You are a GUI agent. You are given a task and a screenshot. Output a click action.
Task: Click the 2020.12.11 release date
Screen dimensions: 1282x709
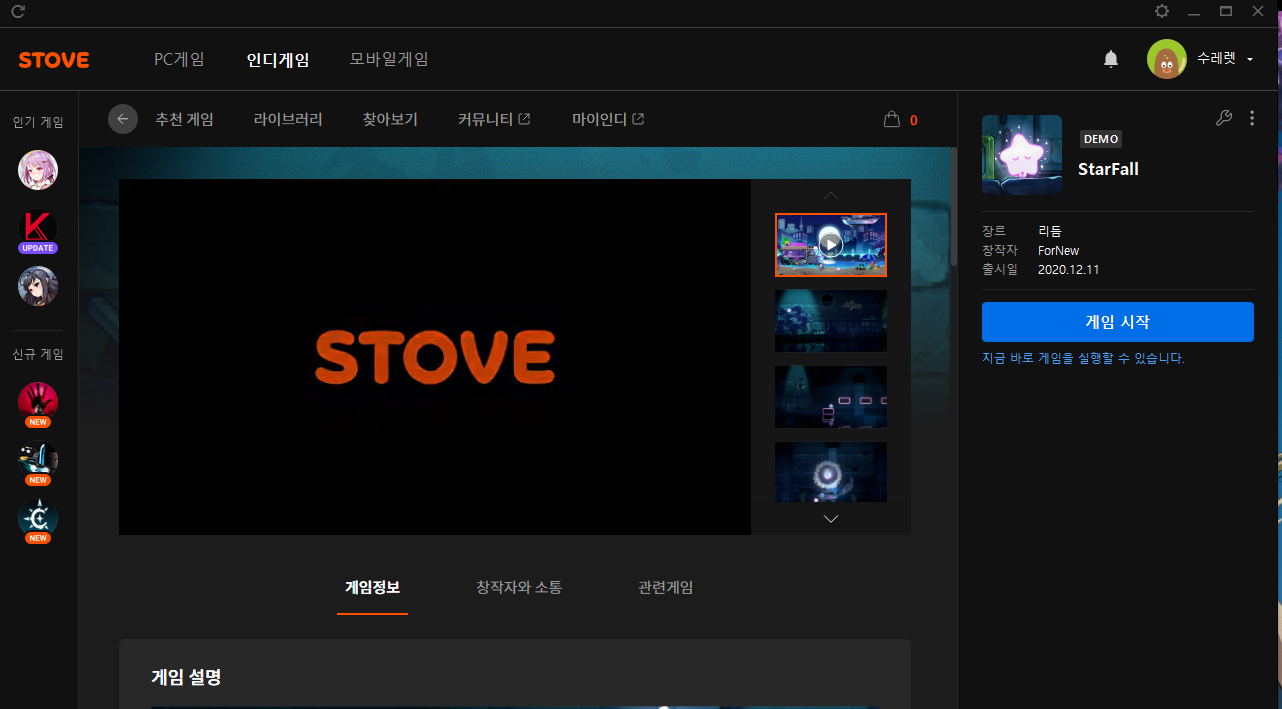1069,269
